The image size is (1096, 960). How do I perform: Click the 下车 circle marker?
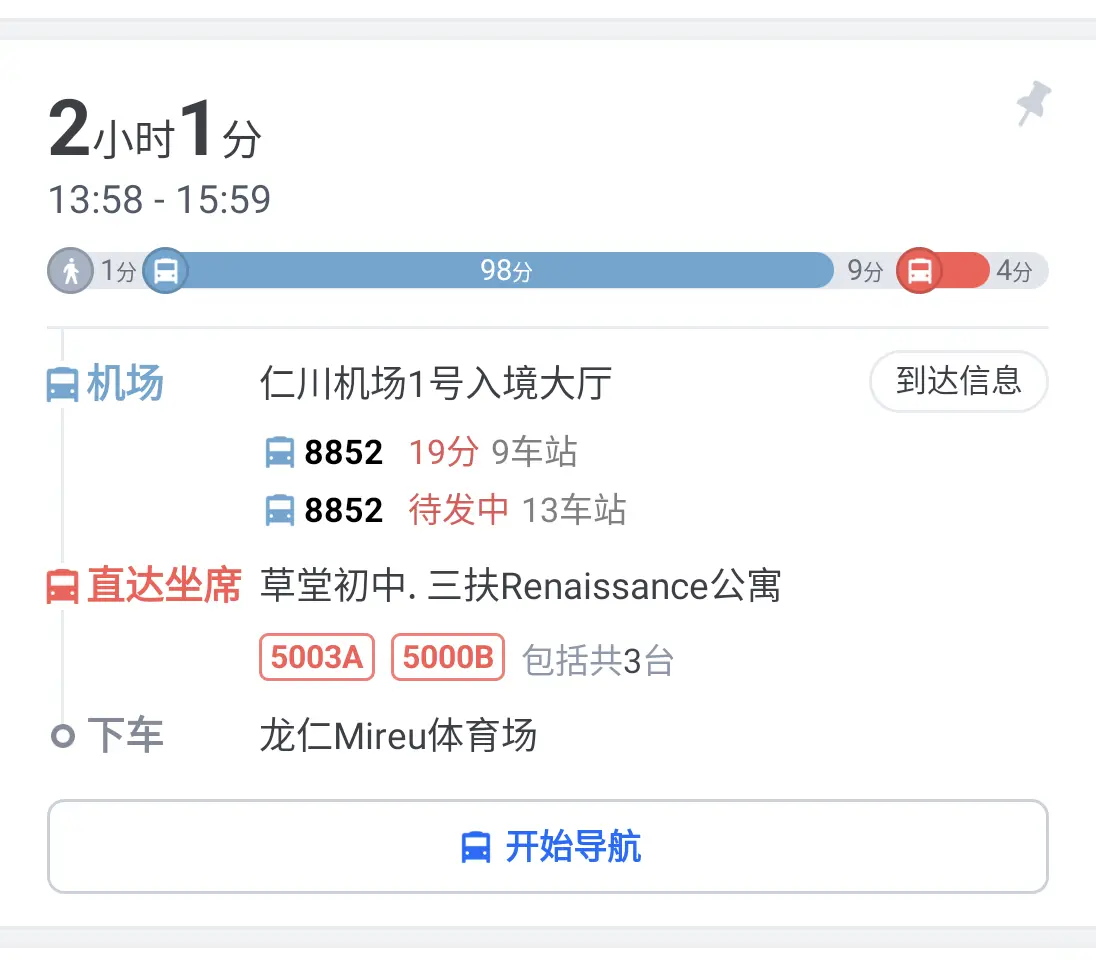coord(63,736)
